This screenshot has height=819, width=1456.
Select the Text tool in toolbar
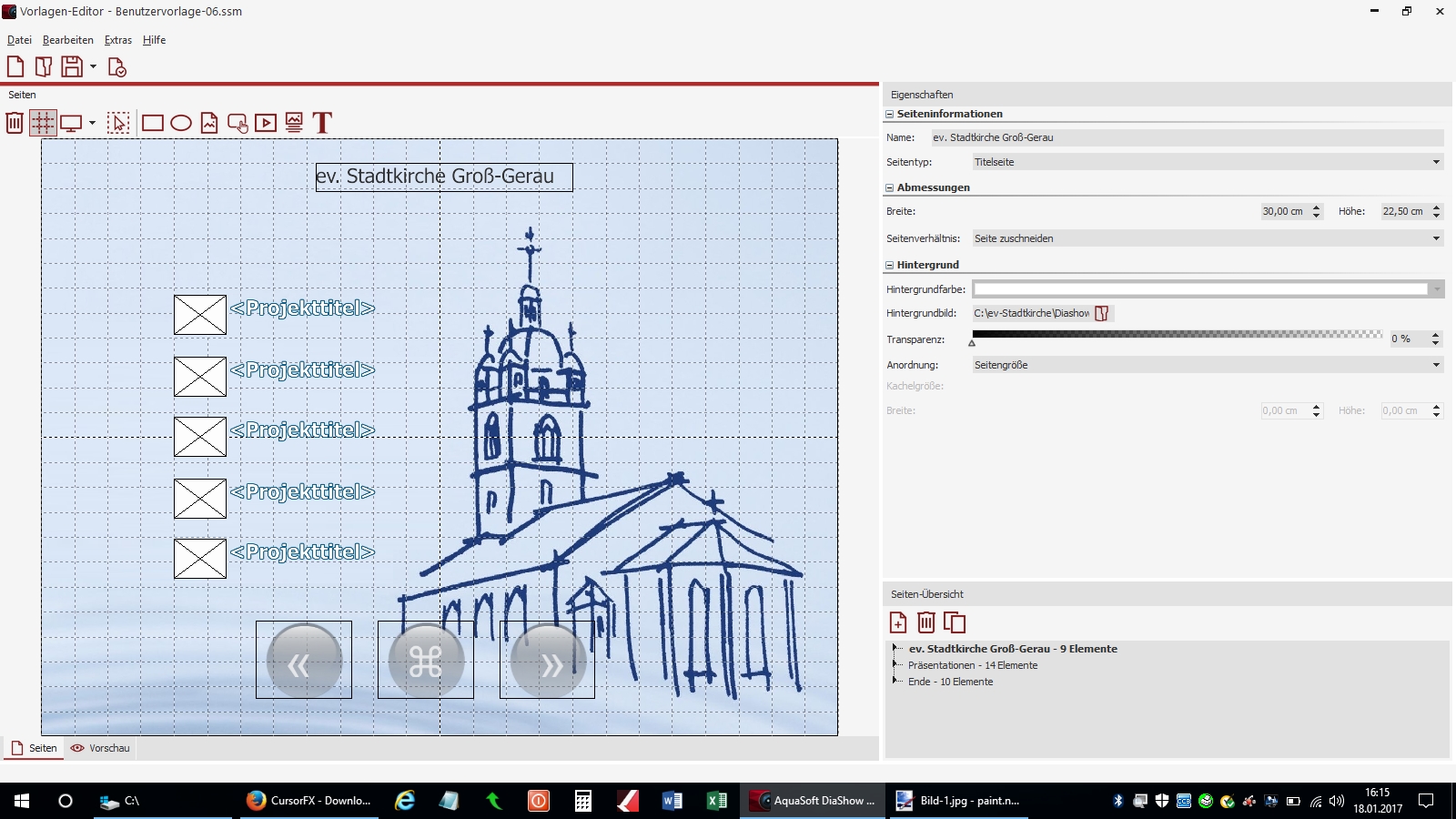pyautogui.click(x=322, y=123)
